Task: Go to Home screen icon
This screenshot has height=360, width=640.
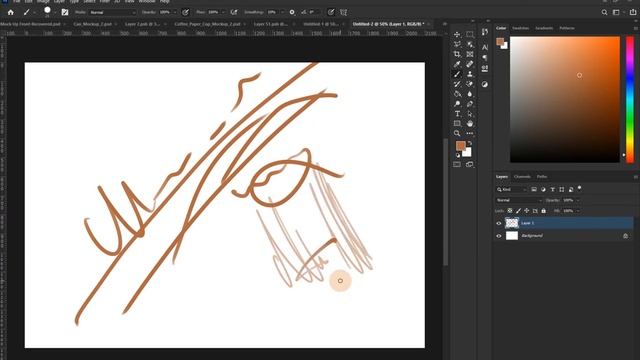Action: click(x=11, y=12)
